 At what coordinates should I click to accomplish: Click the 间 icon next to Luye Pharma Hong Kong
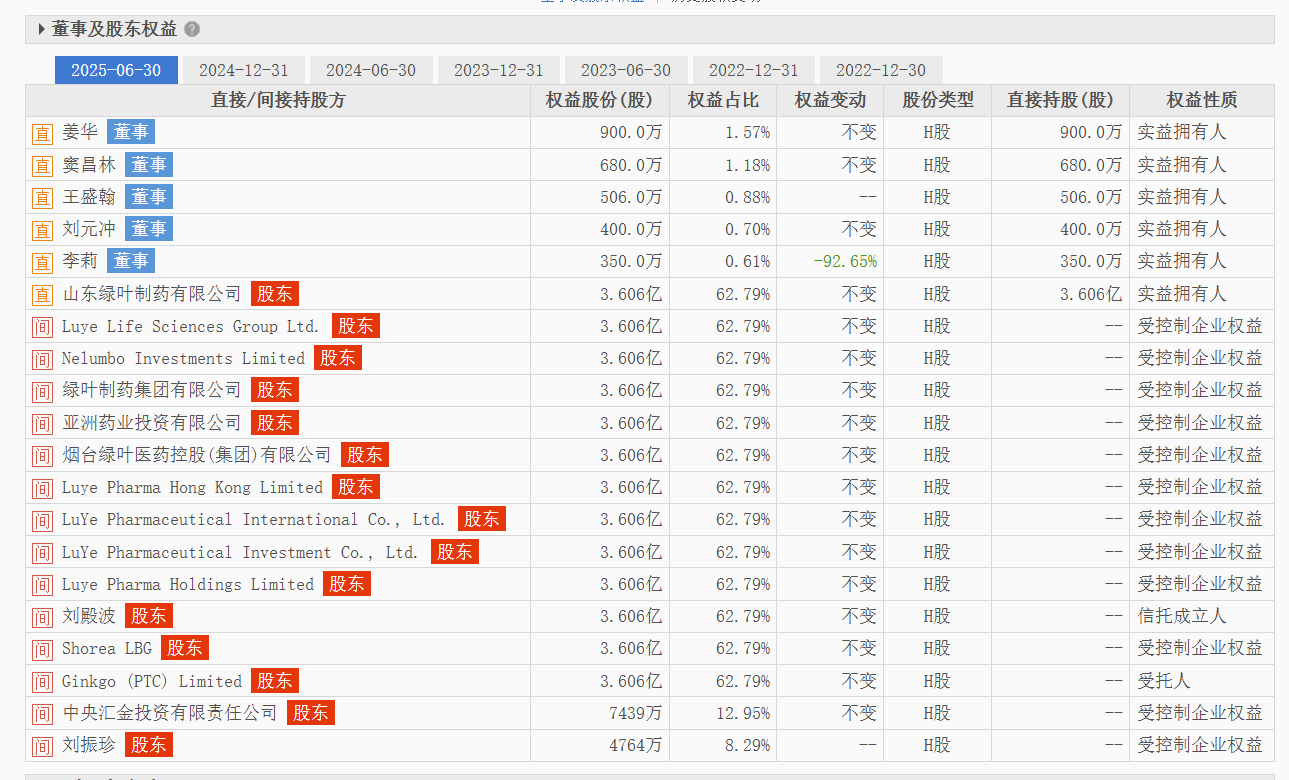(42, 488)
